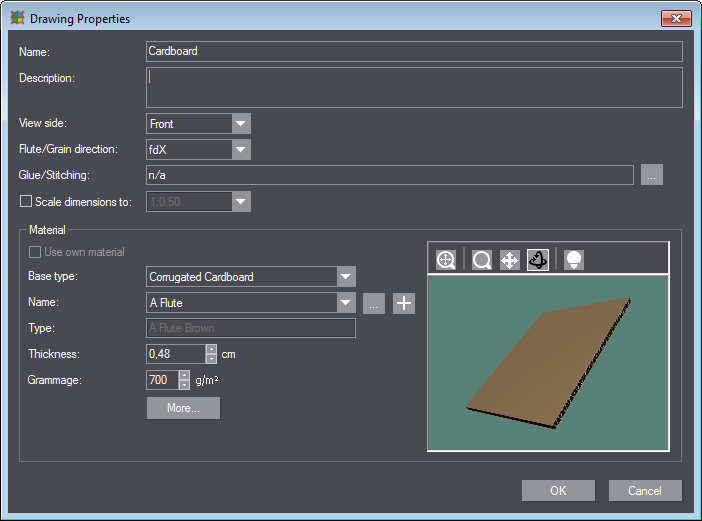Click the zoom-to-fit icon in preview toolbar
Viewport: 702px width, 521px height.
pos(446,260)
